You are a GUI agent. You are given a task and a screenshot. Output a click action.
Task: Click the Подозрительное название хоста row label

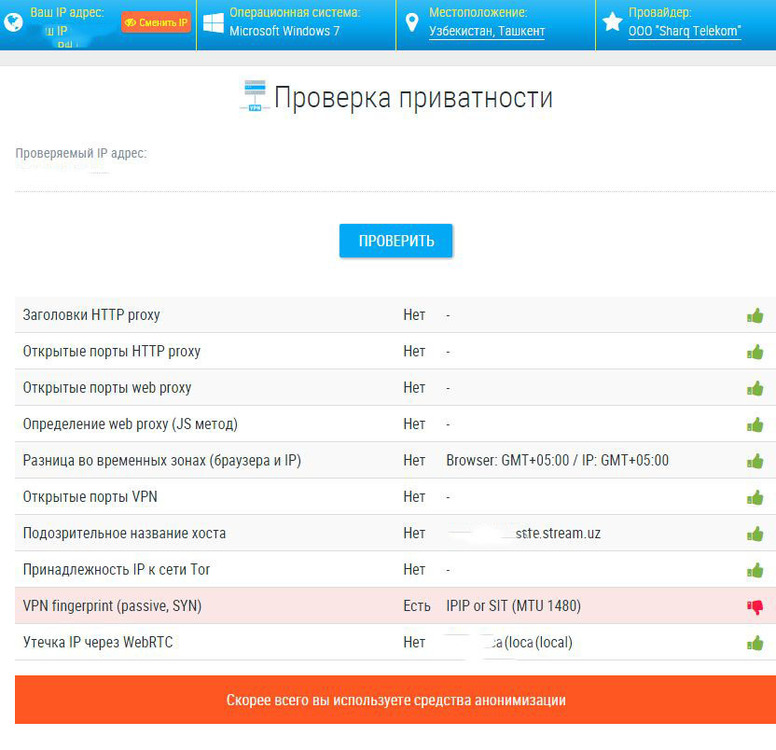click(124, 534)
